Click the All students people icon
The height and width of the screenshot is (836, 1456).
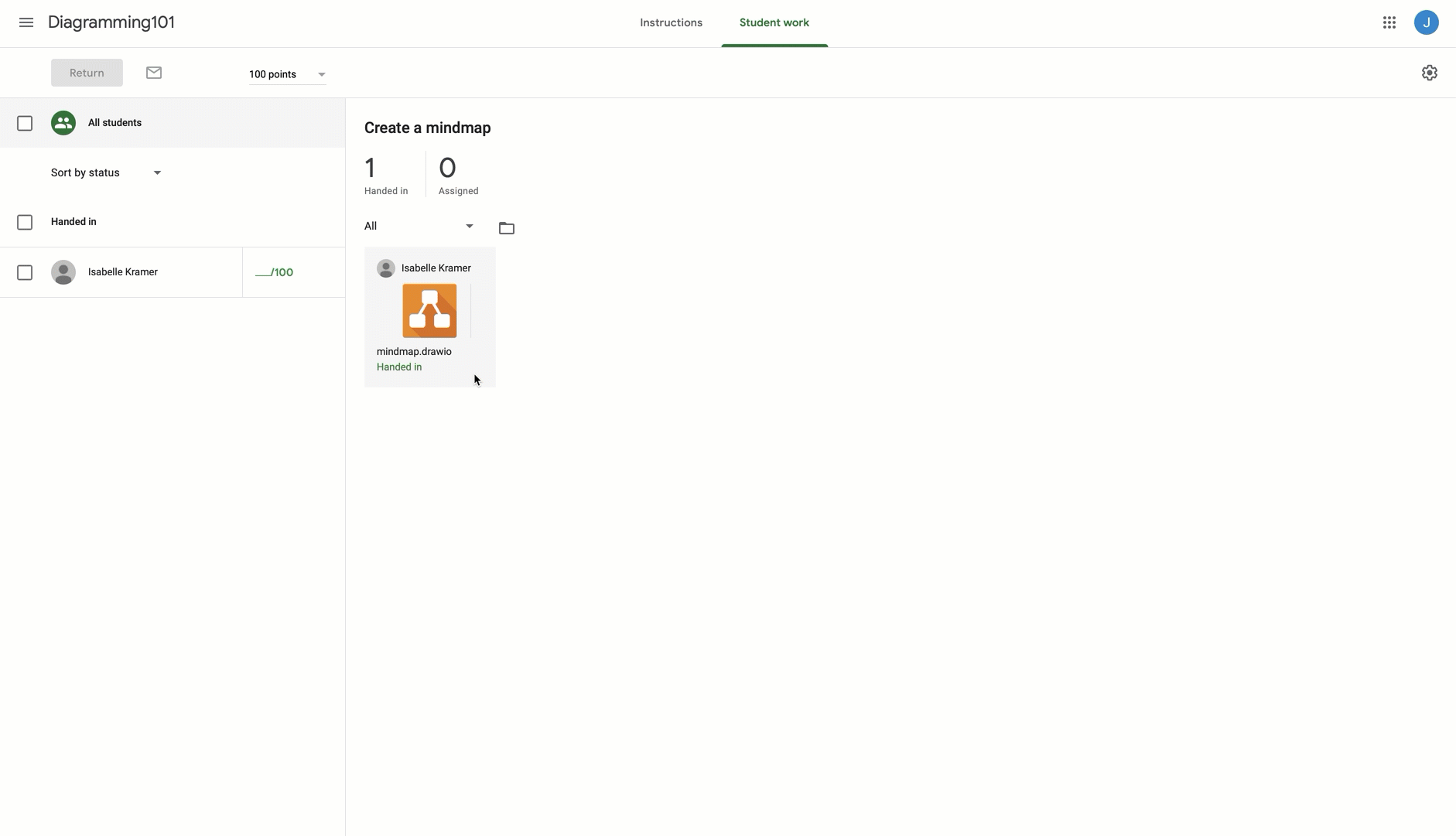(63, 122)
